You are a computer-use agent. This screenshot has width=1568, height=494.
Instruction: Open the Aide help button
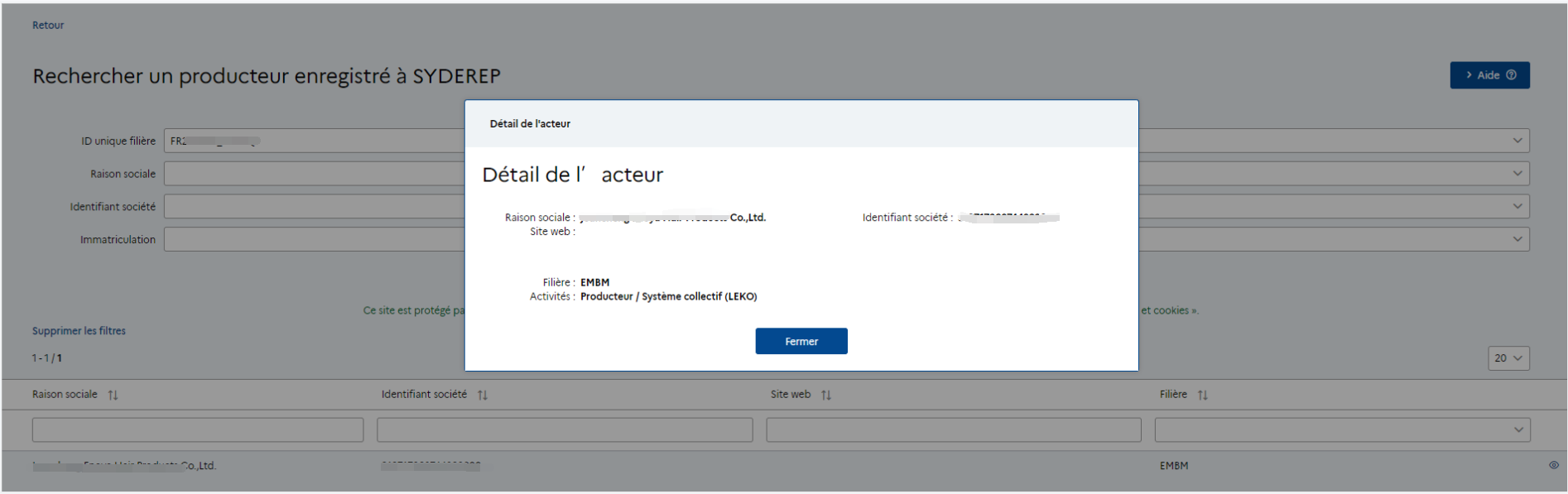click(x=1489, y=75)
